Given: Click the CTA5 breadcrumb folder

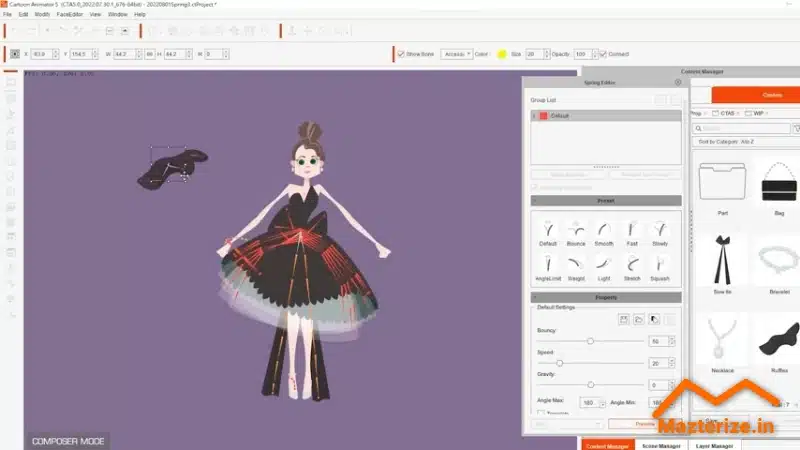Looking at the screenshot, I should pyautogui.click(x=725, y=113).
